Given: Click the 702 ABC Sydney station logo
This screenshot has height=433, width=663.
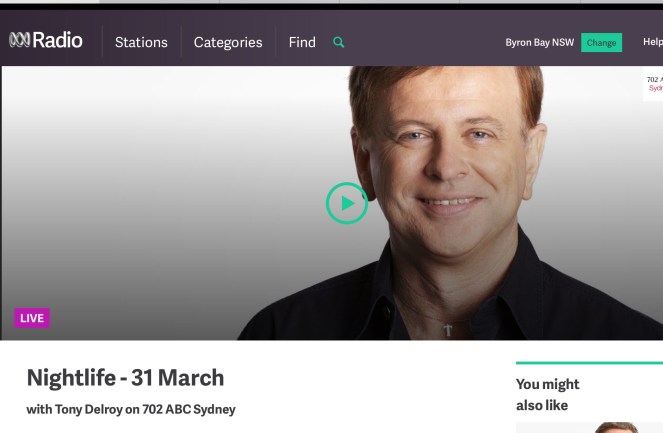Looking at the screenshot, I should (x=653, y=84).
